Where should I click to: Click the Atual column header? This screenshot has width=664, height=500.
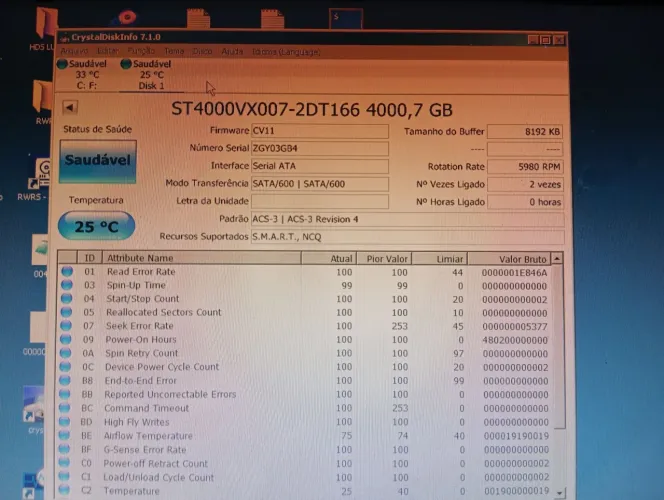tap(329, 258)
